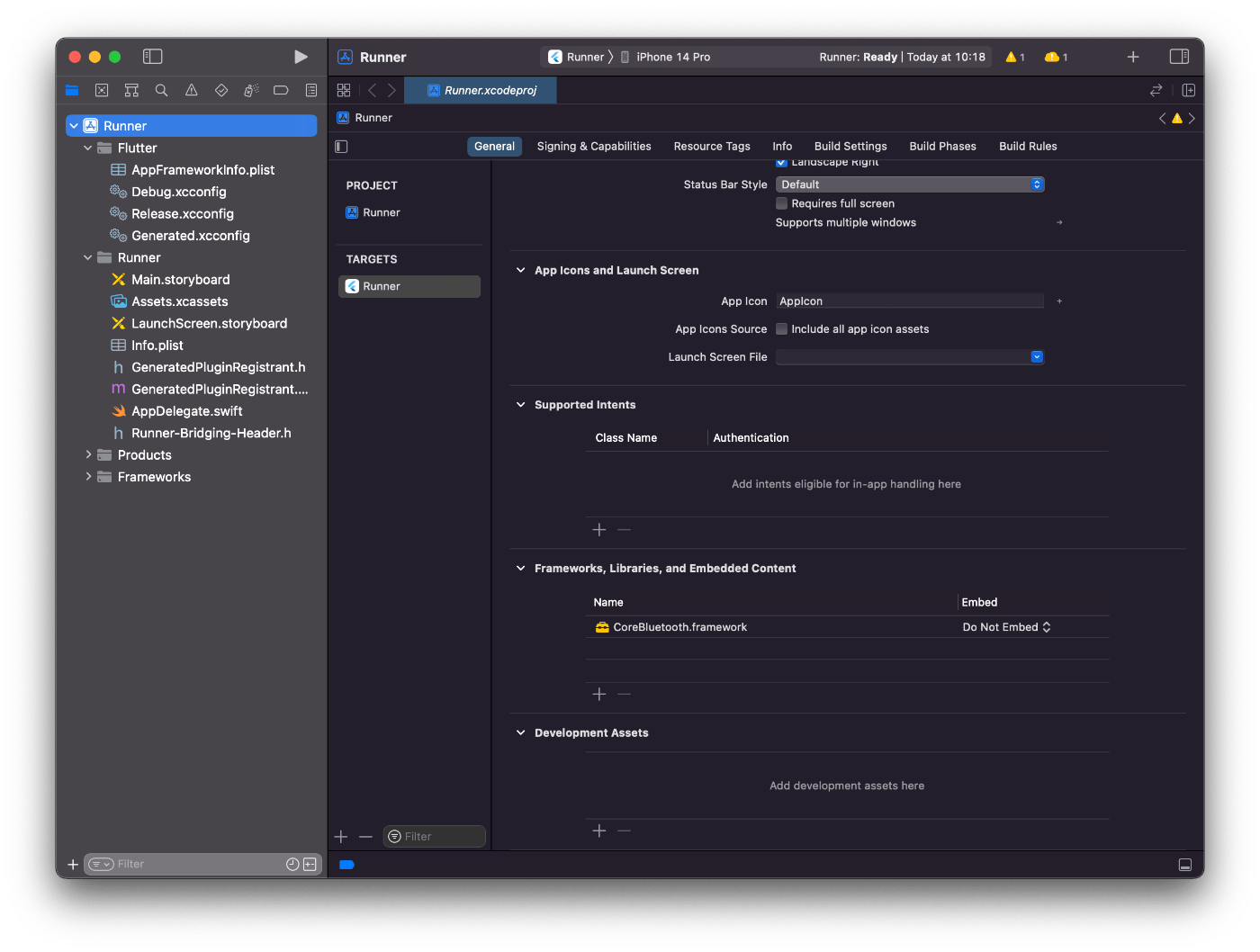Open the Issue navigator warning icon
The height and width of the screenshot is (952, 1260).
pos(191,90)
